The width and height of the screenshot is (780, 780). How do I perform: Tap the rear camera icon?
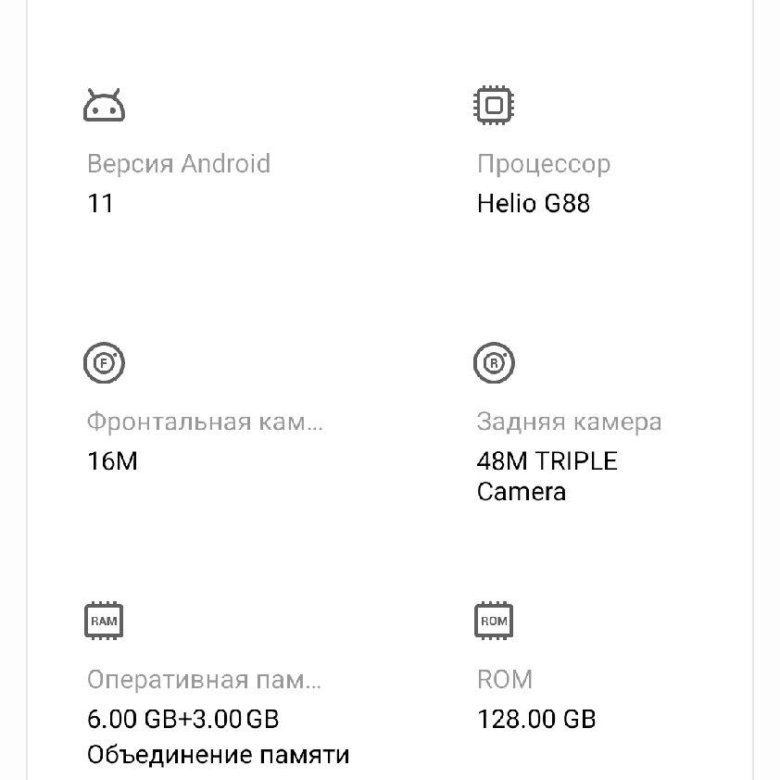pos(493,364)
